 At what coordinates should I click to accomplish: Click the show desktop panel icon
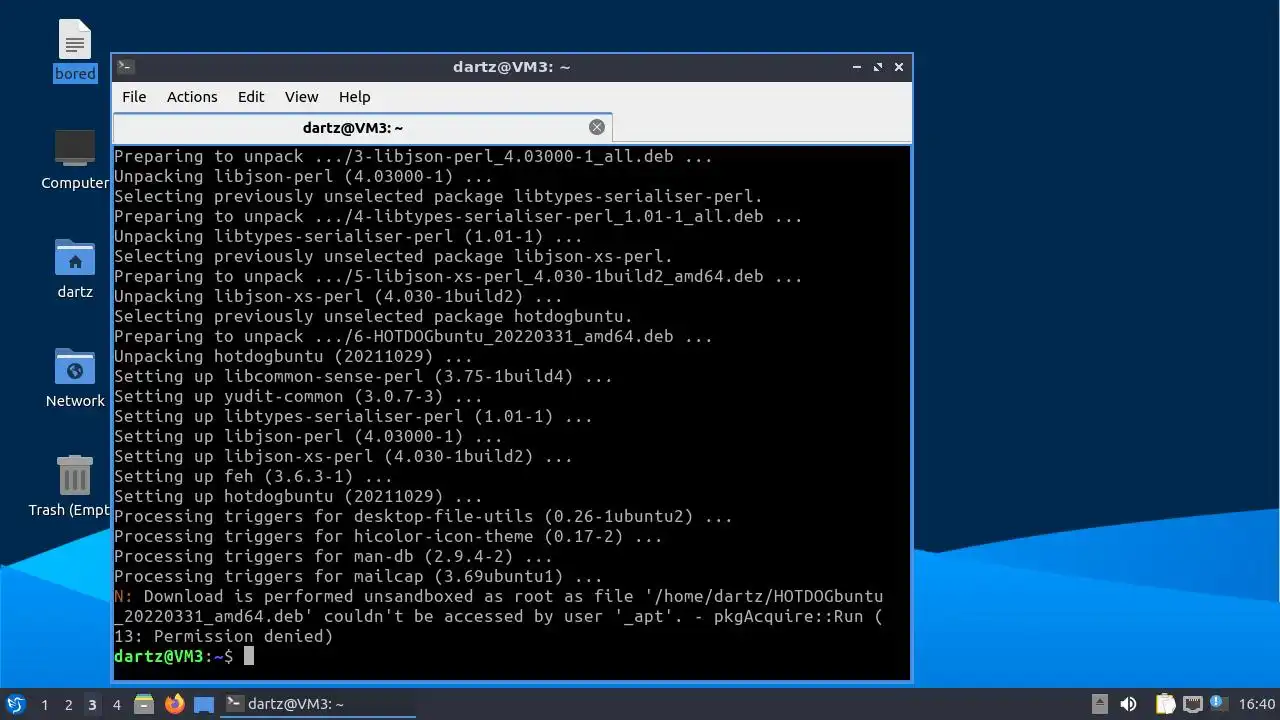tap(204, 704)
